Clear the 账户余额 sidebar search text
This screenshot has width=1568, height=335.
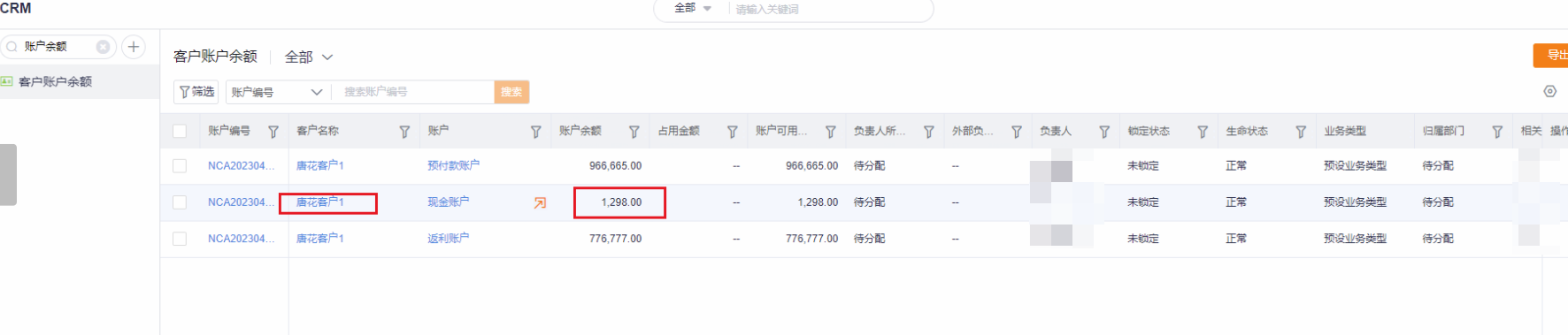pos(104,47)
